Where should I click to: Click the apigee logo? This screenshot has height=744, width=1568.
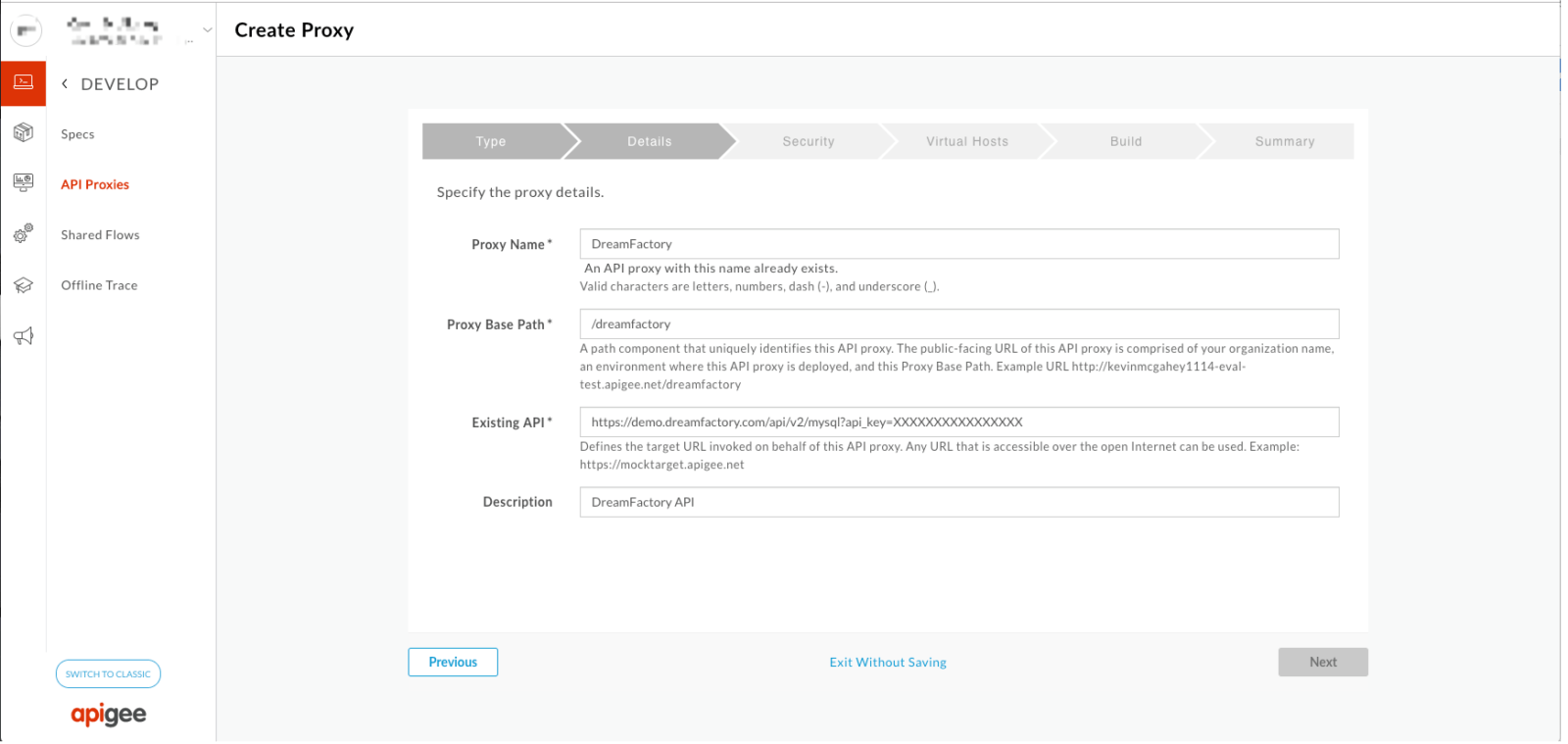click(x=108, y=715)
